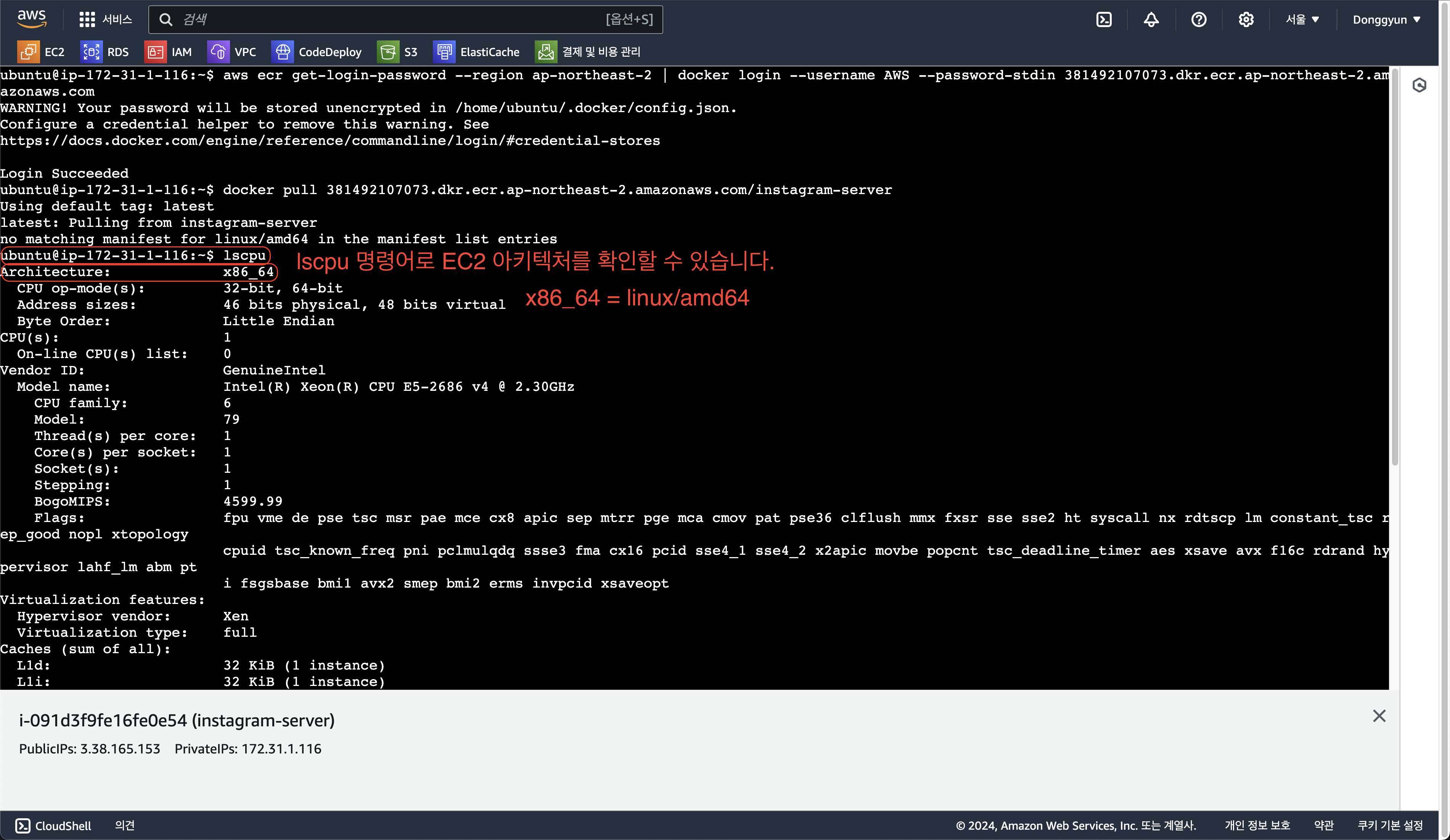The image size is (1450, 840).
Task: Open the settings gear icon
Action: tap(1246, 19)
